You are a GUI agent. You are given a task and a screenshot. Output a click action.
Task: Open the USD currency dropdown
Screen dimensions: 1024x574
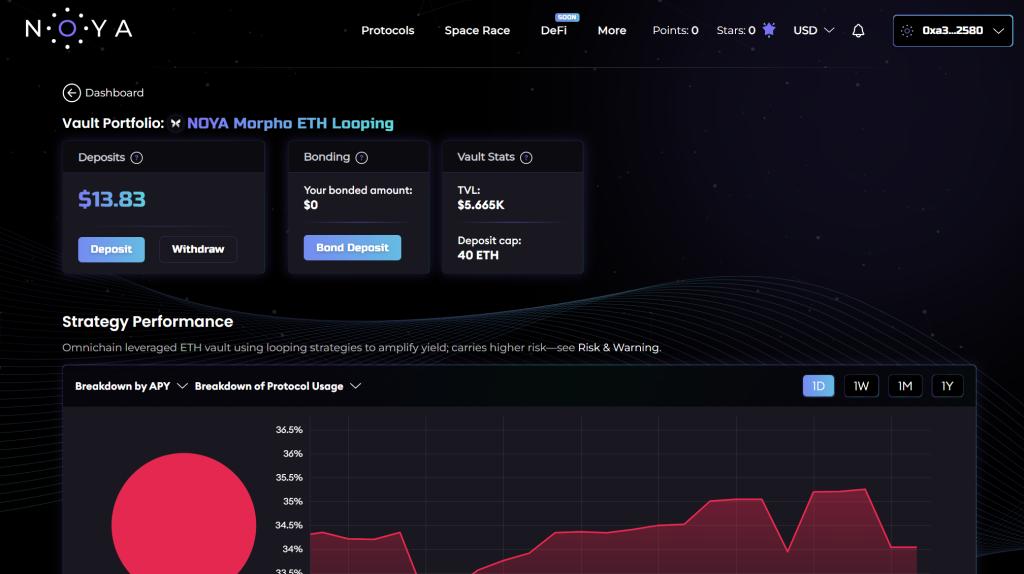(813, 31)
